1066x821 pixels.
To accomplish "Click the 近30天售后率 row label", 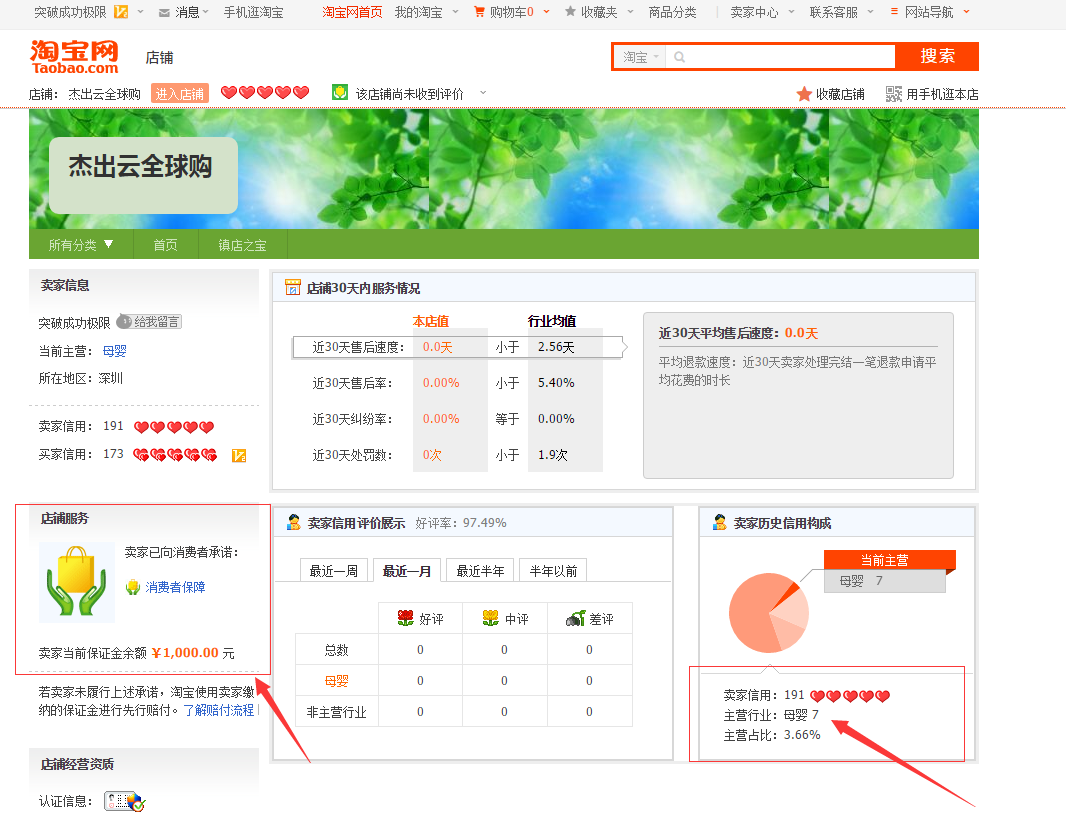I will tap(353, 383).
